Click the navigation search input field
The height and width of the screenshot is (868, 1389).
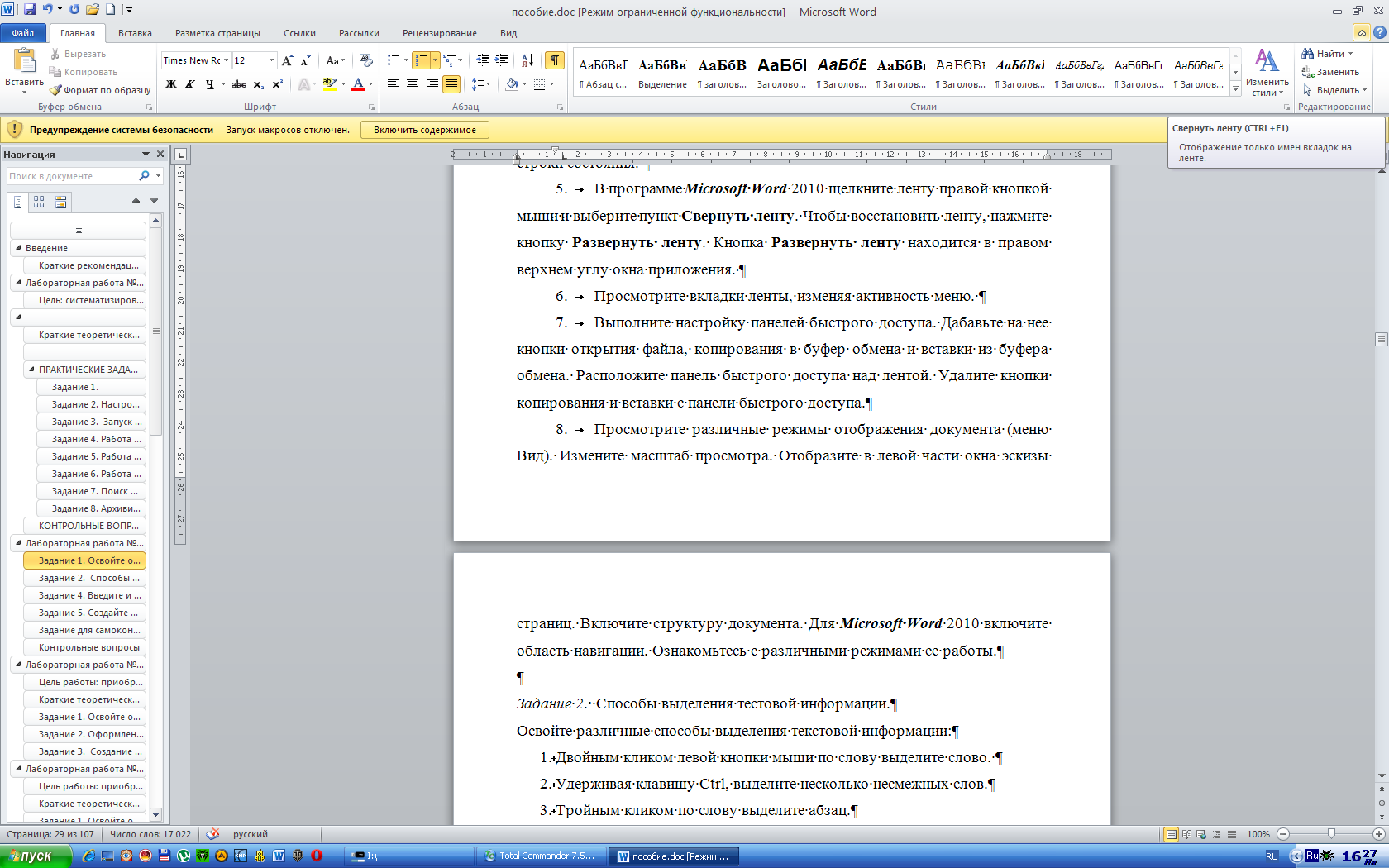(72, 176)
